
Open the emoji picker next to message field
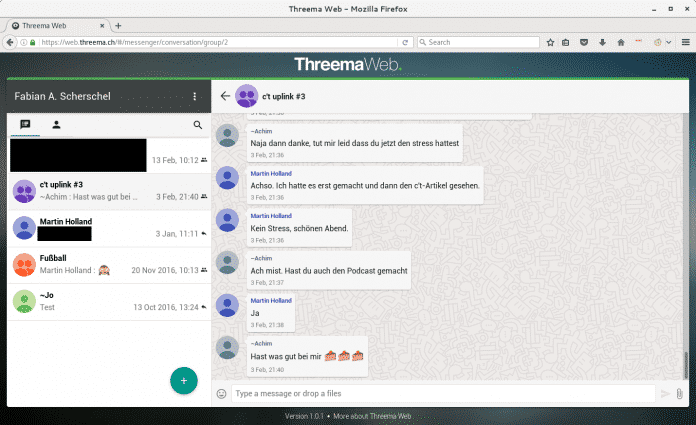click(221, 393)
